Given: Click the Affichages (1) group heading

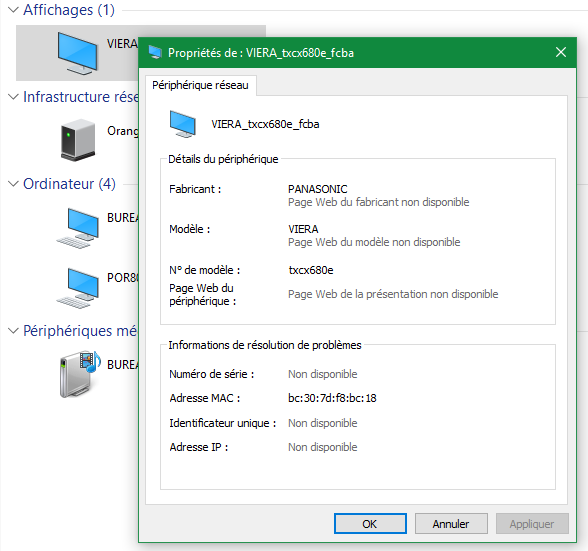Looking at the screenshot, I should [x=69, y=10].
